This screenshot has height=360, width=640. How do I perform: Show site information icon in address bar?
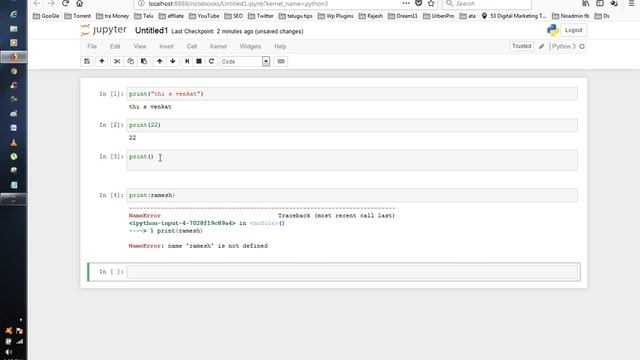[x=141, y=3]
